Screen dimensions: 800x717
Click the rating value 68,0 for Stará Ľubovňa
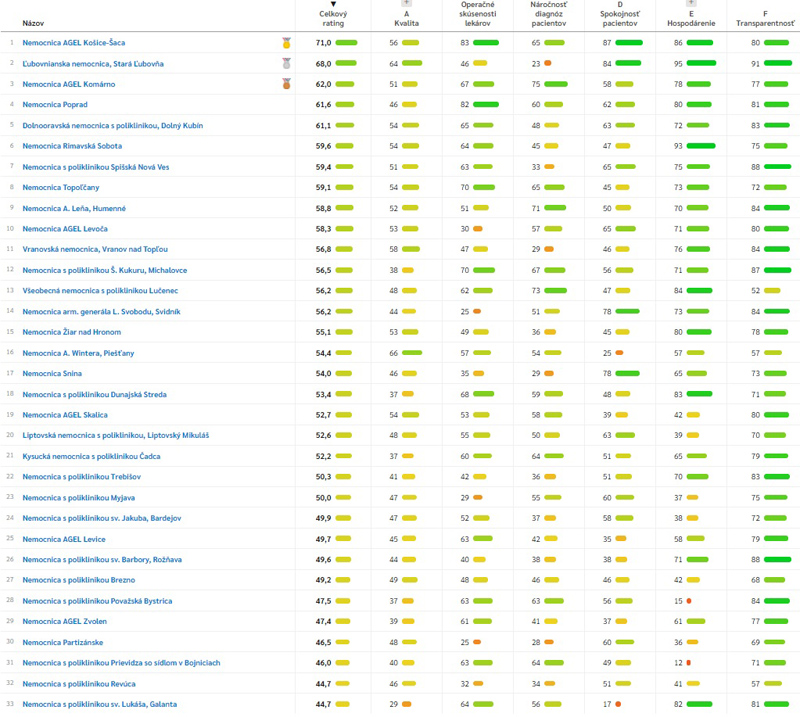tap(323, 64)
